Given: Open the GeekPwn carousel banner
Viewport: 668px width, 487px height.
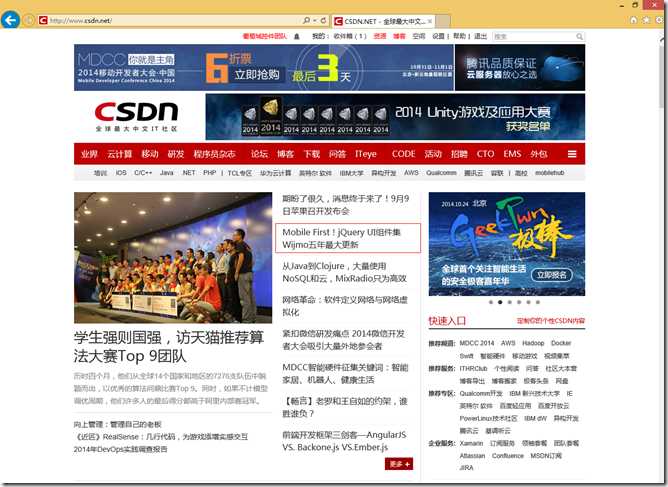Looking at the screenshot, I should (x=507, y=244).
